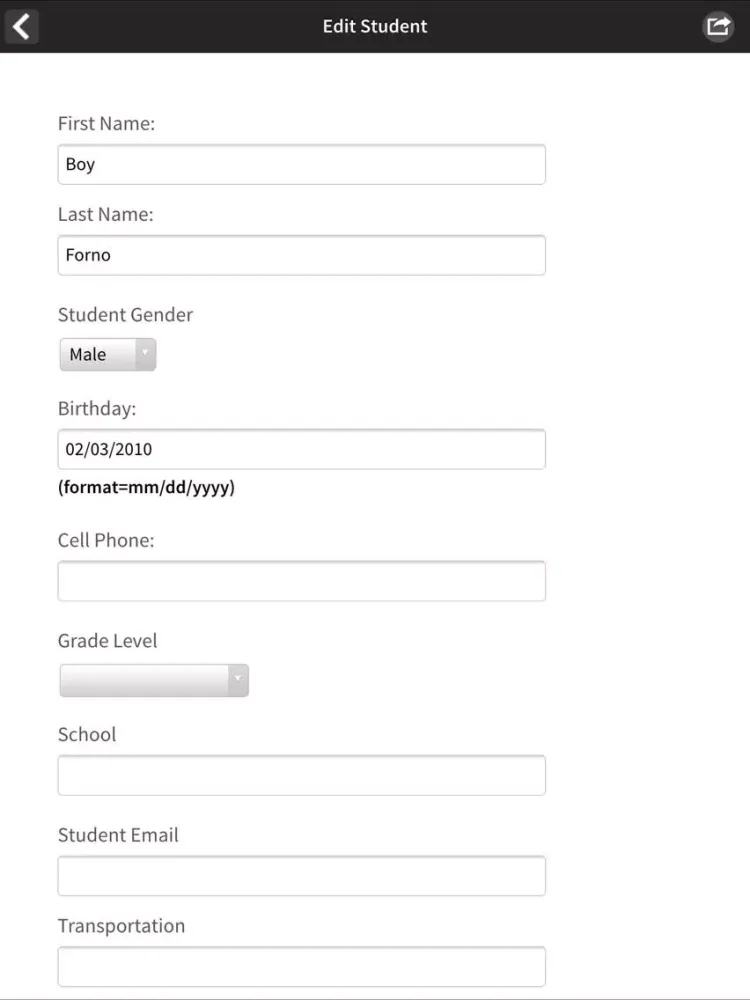Image resolution: width=750 pixels, height=1000 pixels.
Task: Click the format=mm/dd/yyyy hint text
Action: [146, 489]
